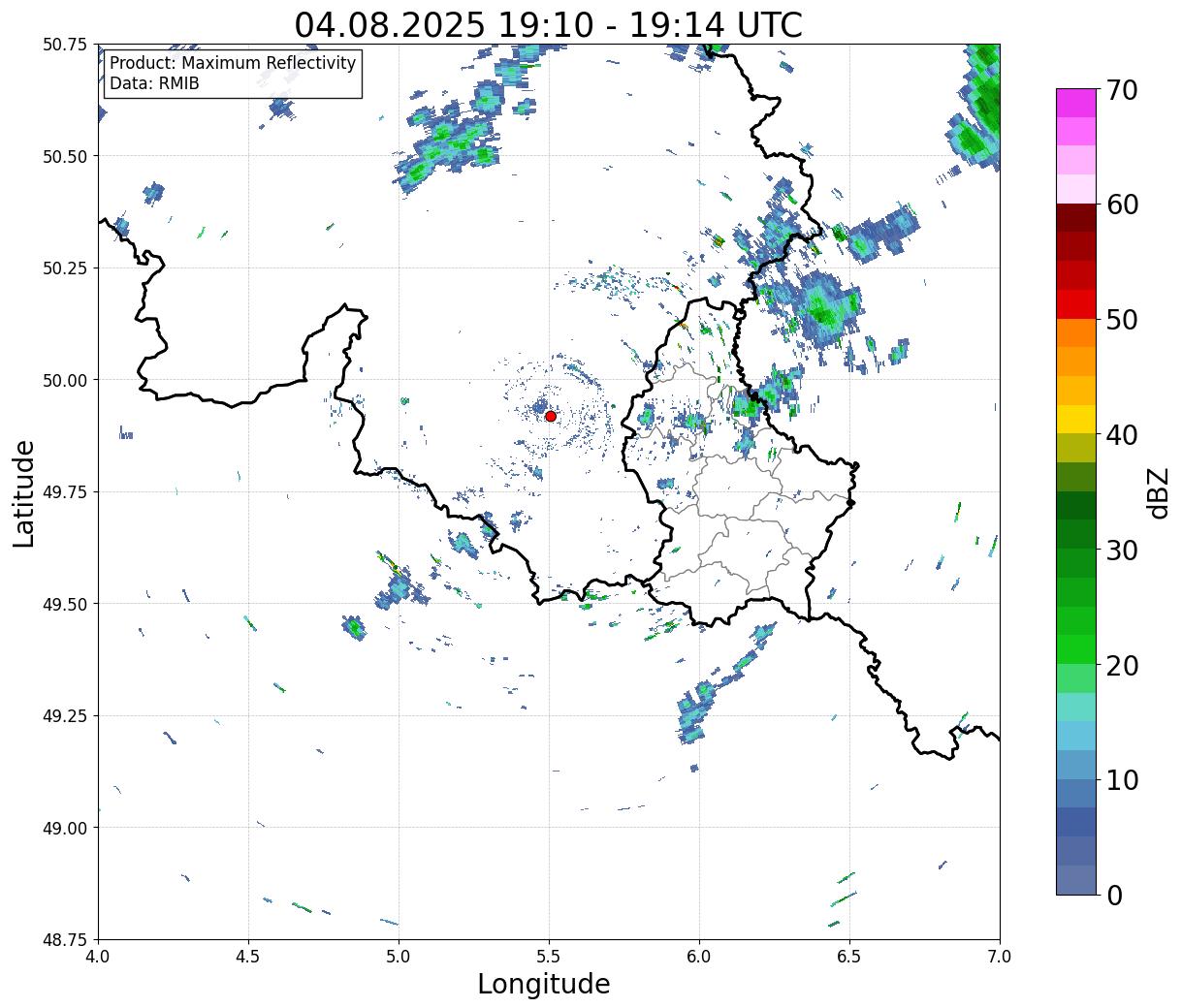The height and width of the screenshot is (1008, 1182).
Task: Click the magenta swatch at the top of the colorbar
Action: [1075, 104]
